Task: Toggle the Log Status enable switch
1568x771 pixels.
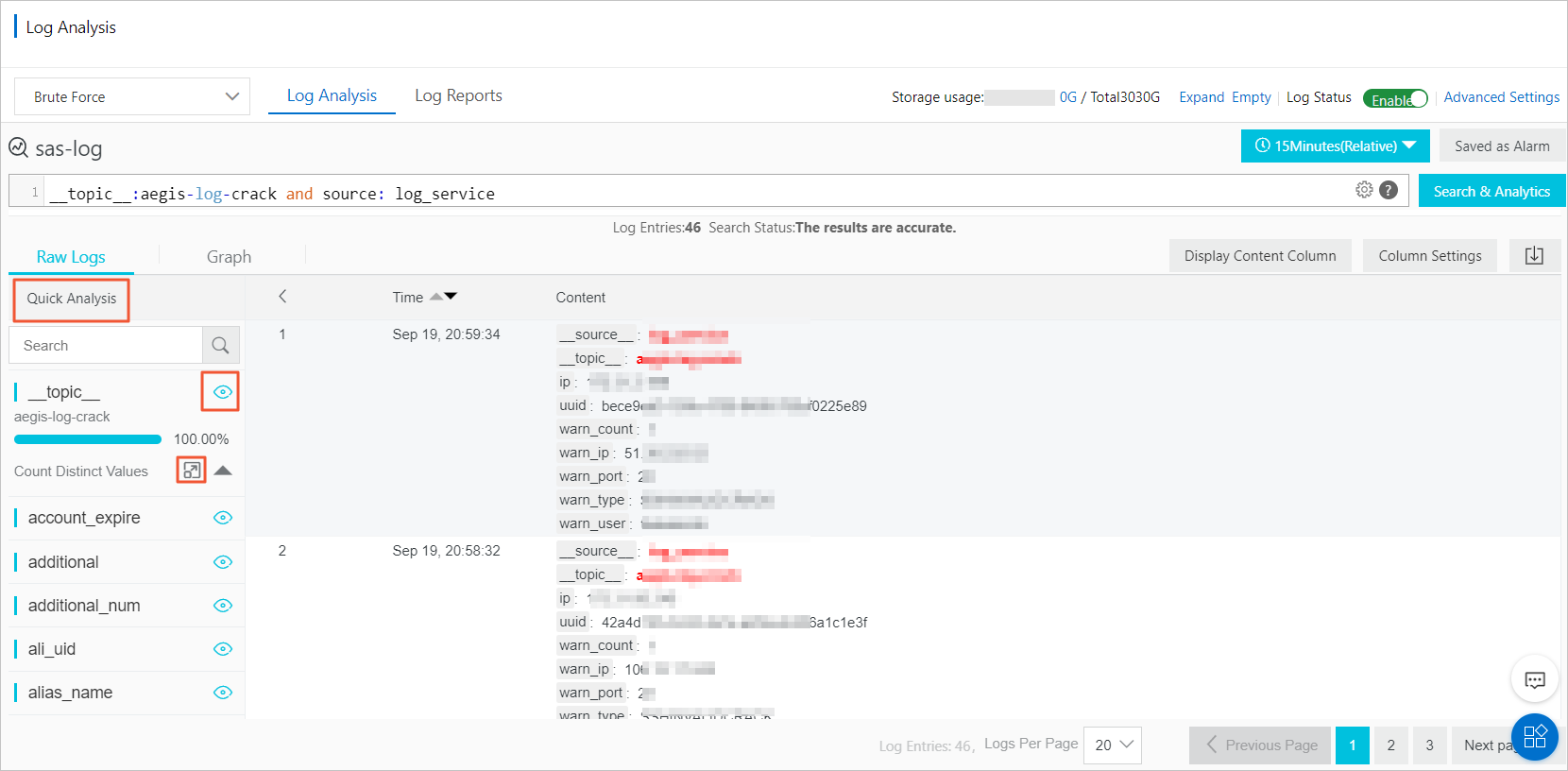Action: pos(1395,98)
